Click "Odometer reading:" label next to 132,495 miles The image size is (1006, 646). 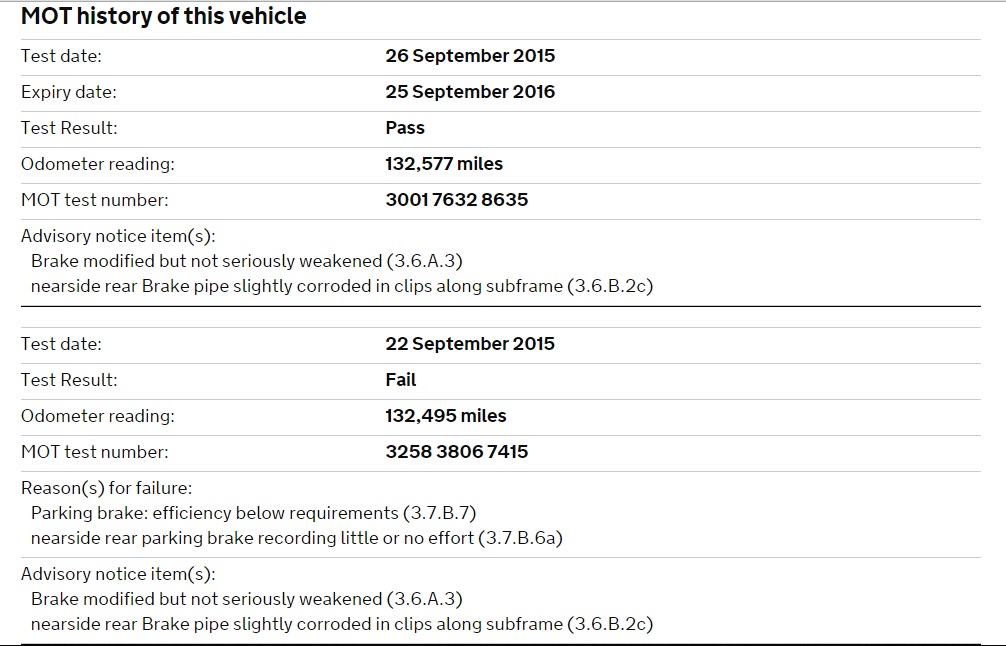click(x=97, y=416)
